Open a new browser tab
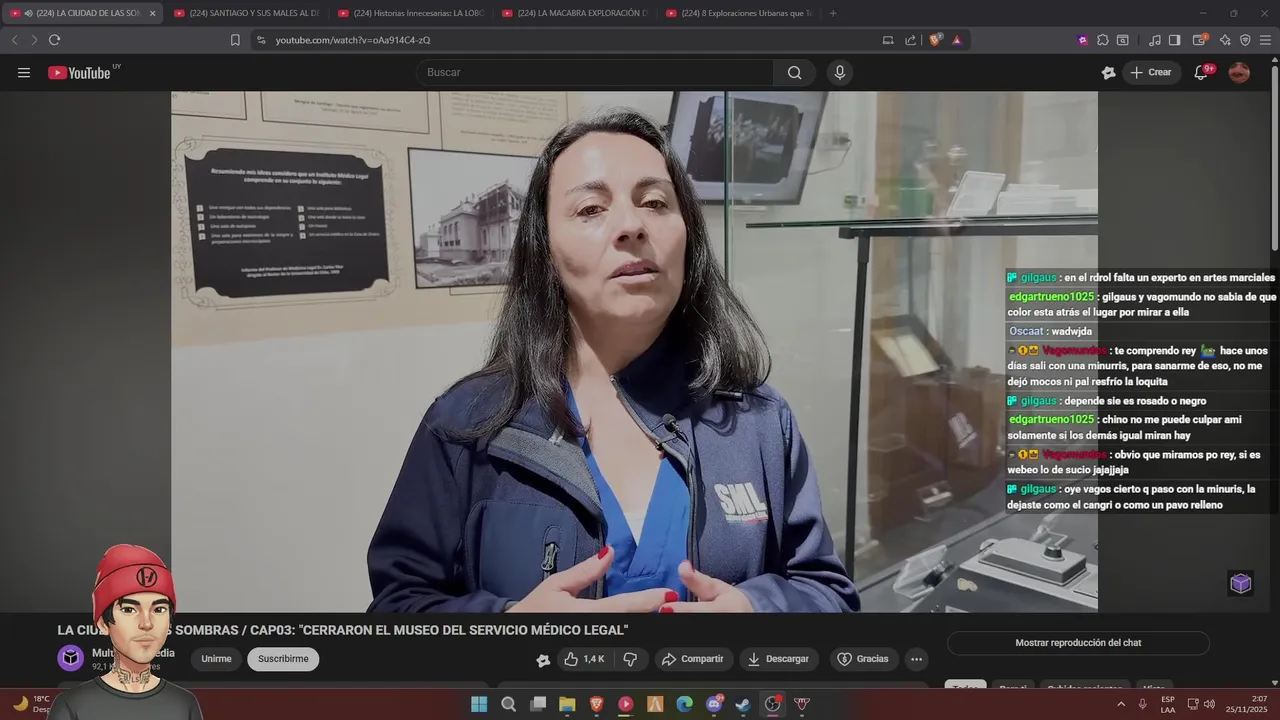Screen dimensions: 1280x720 pos(833,13)
